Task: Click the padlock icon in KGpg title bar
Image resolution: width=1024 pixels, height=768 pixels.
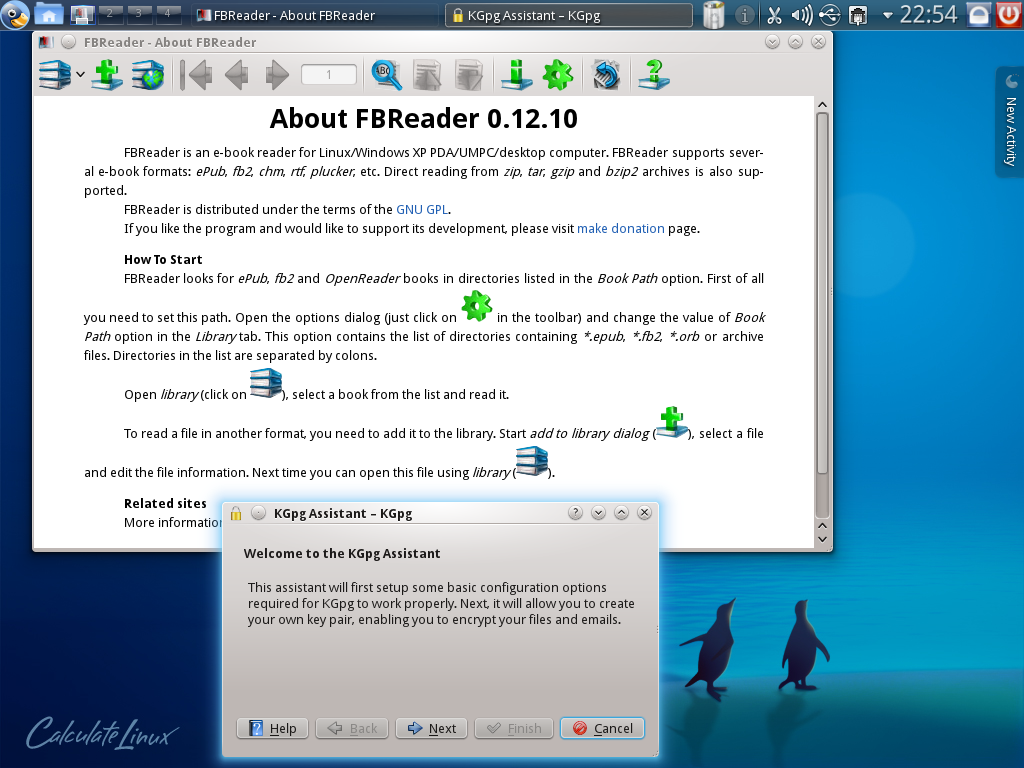Action: click(236, 513)
